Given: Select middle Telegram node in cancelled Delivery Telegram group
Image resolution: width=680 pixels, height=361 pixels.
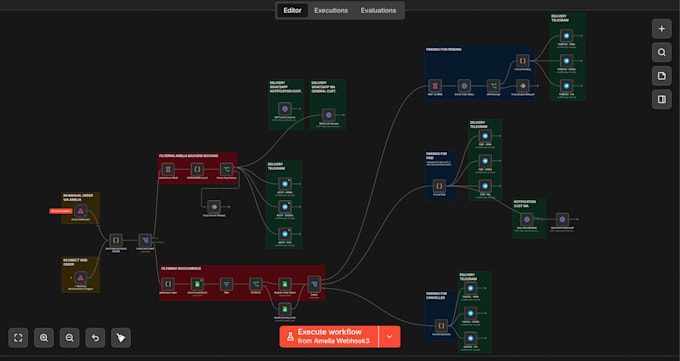Looking at the screenshot, I should 471,313.
